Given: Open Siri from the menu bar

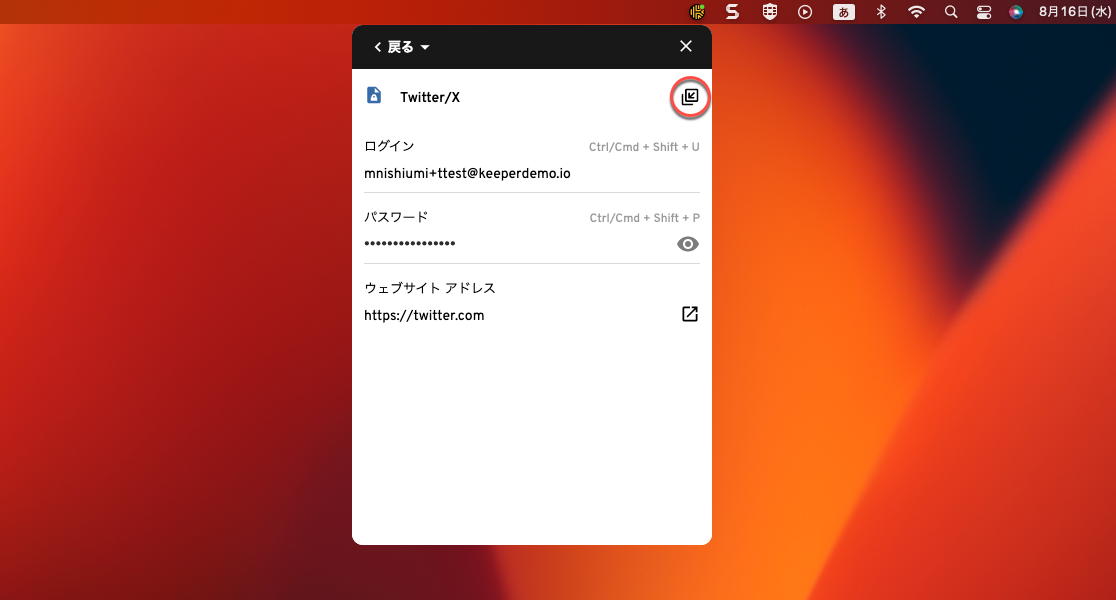Looking at the screenshot, I should [1016, 12].
